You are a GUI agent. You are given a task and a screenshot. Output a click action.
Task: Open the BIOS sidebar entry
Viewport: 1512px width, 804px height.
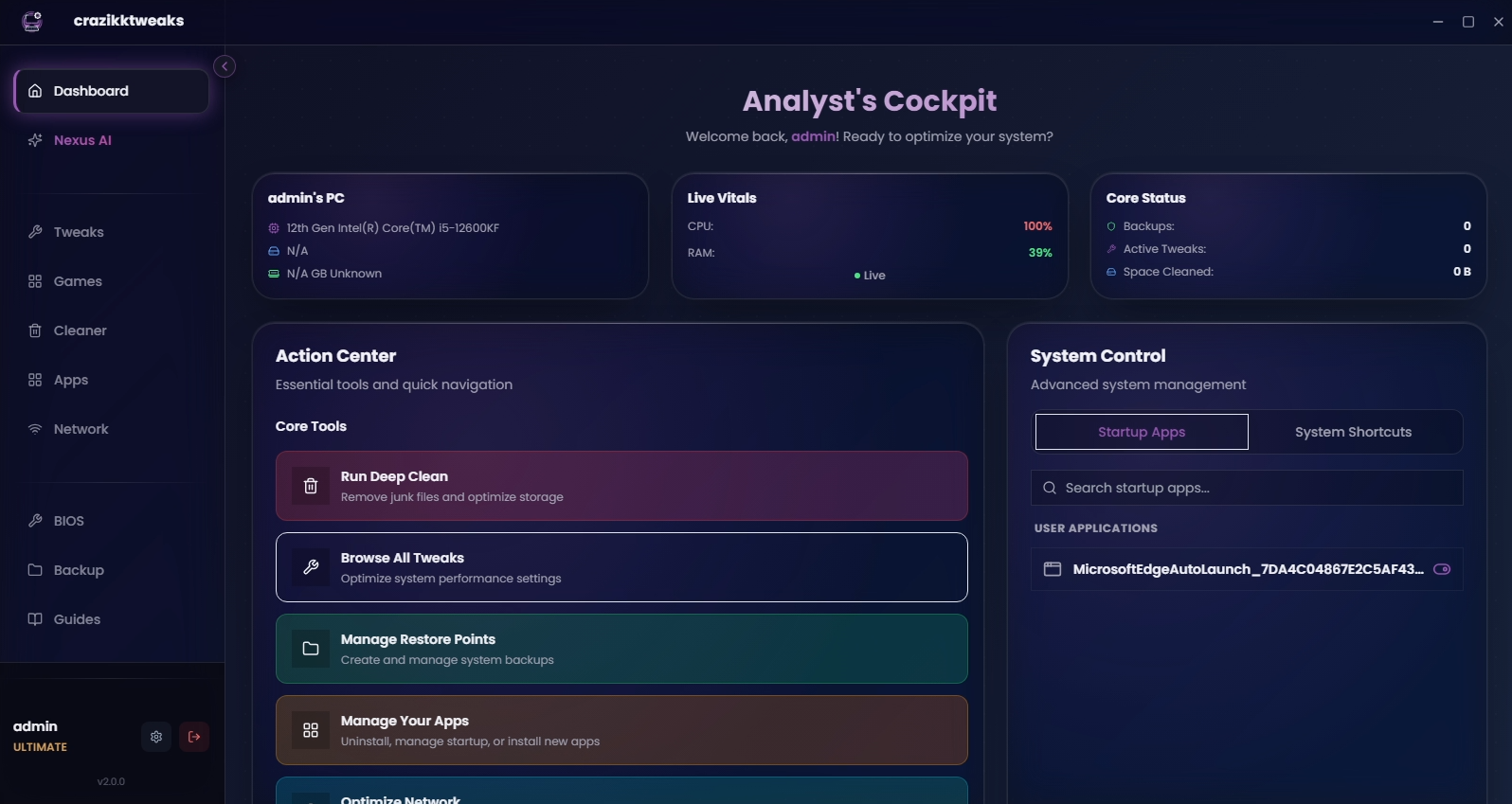click(68, 521)
